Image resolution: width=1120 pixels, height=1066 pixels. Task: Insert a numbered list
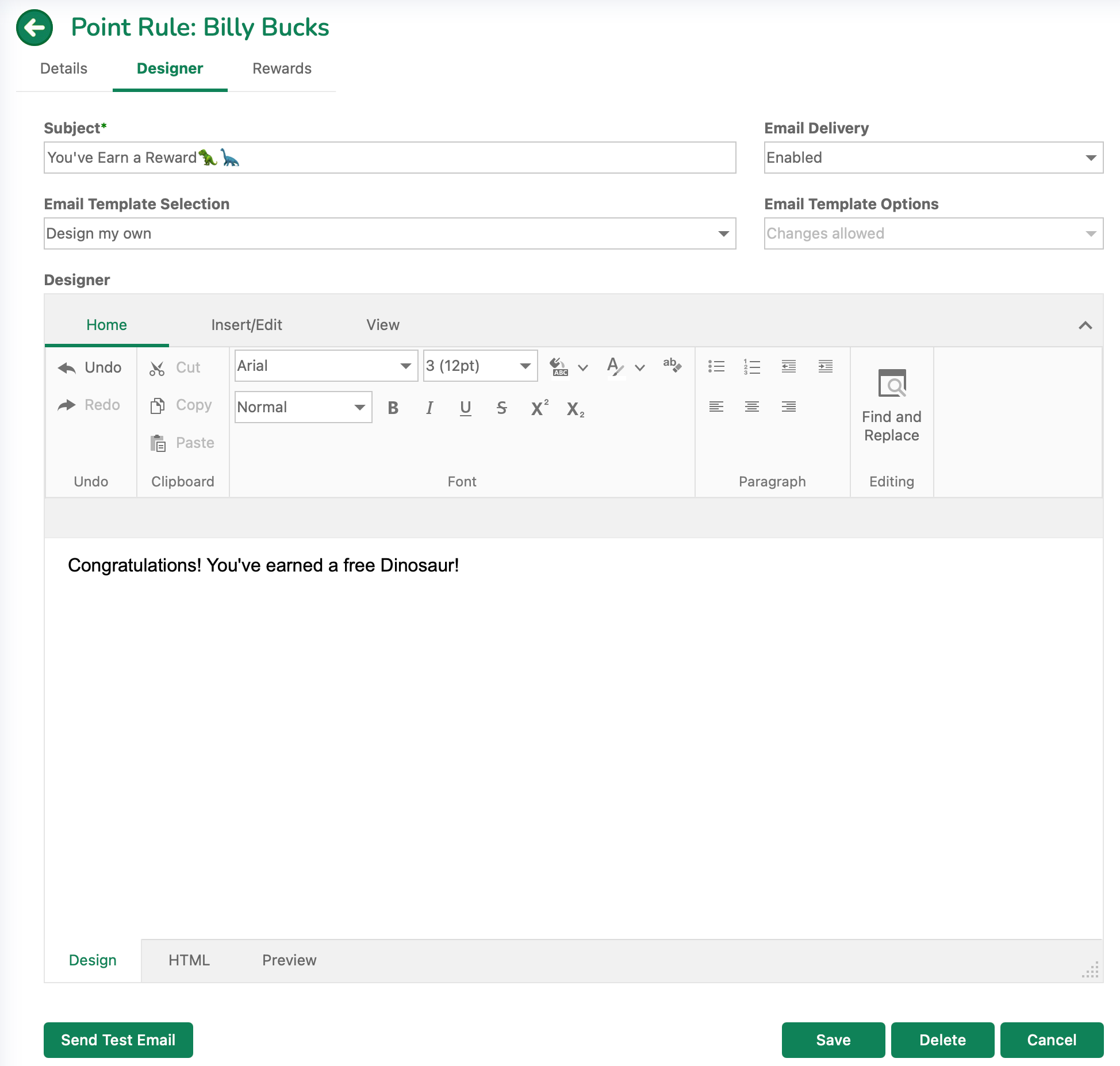pos(752,366)
